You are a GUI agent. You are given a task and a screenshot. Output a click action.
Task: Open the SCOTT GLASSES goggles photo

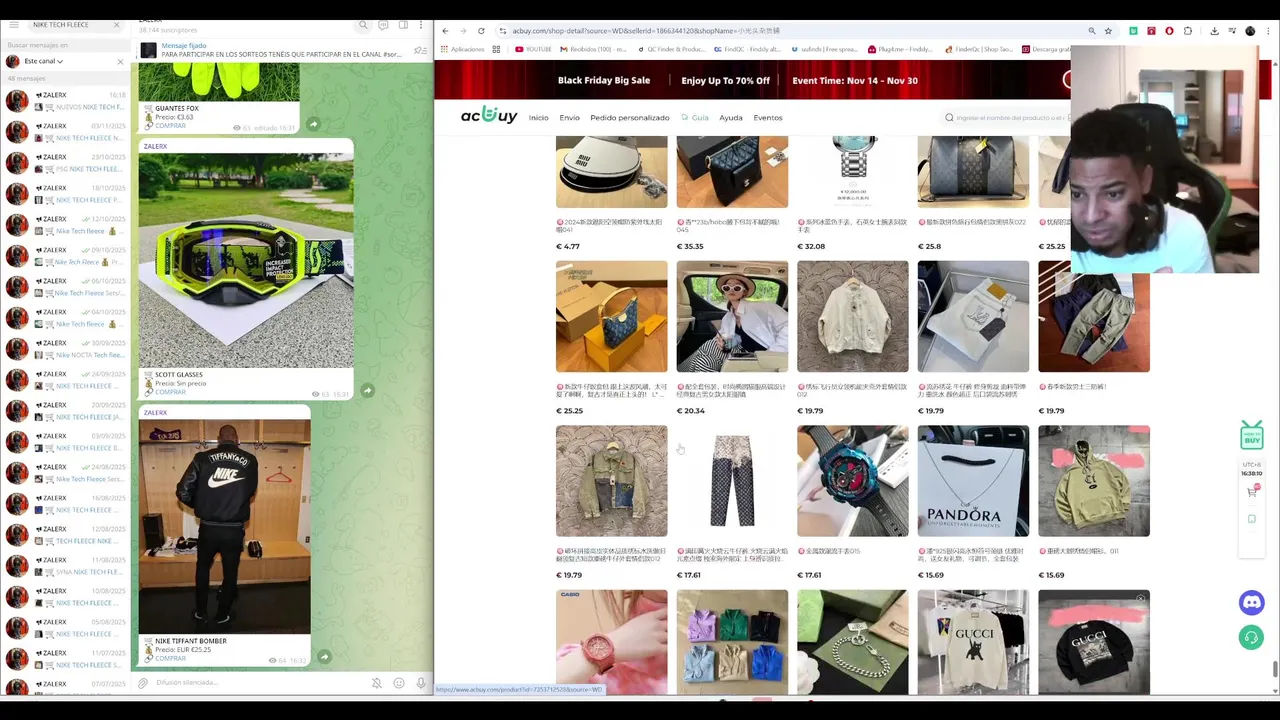coord(246,260)
